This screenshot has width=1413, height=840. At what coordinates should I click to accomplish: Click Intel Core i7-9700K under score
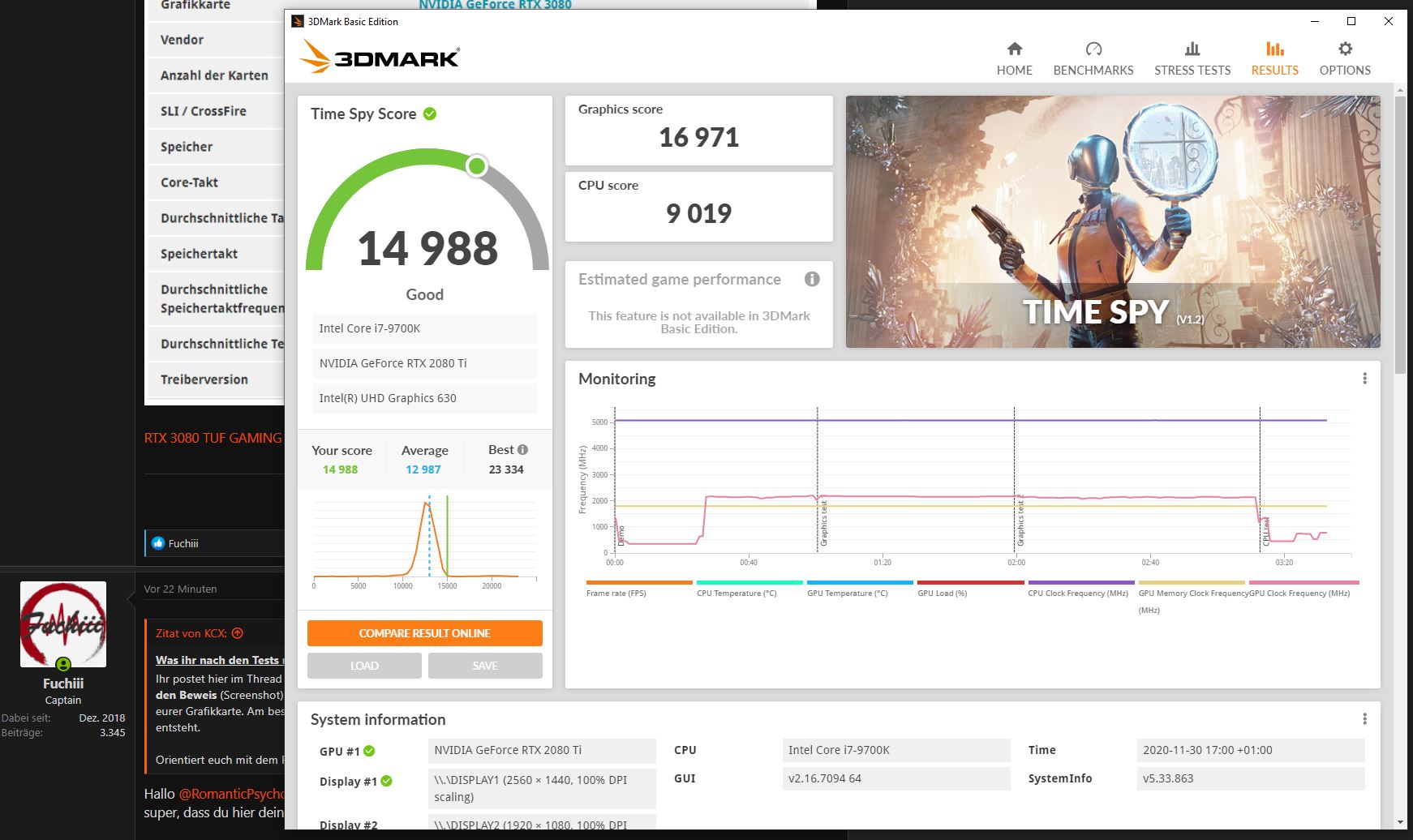[425, 328]
